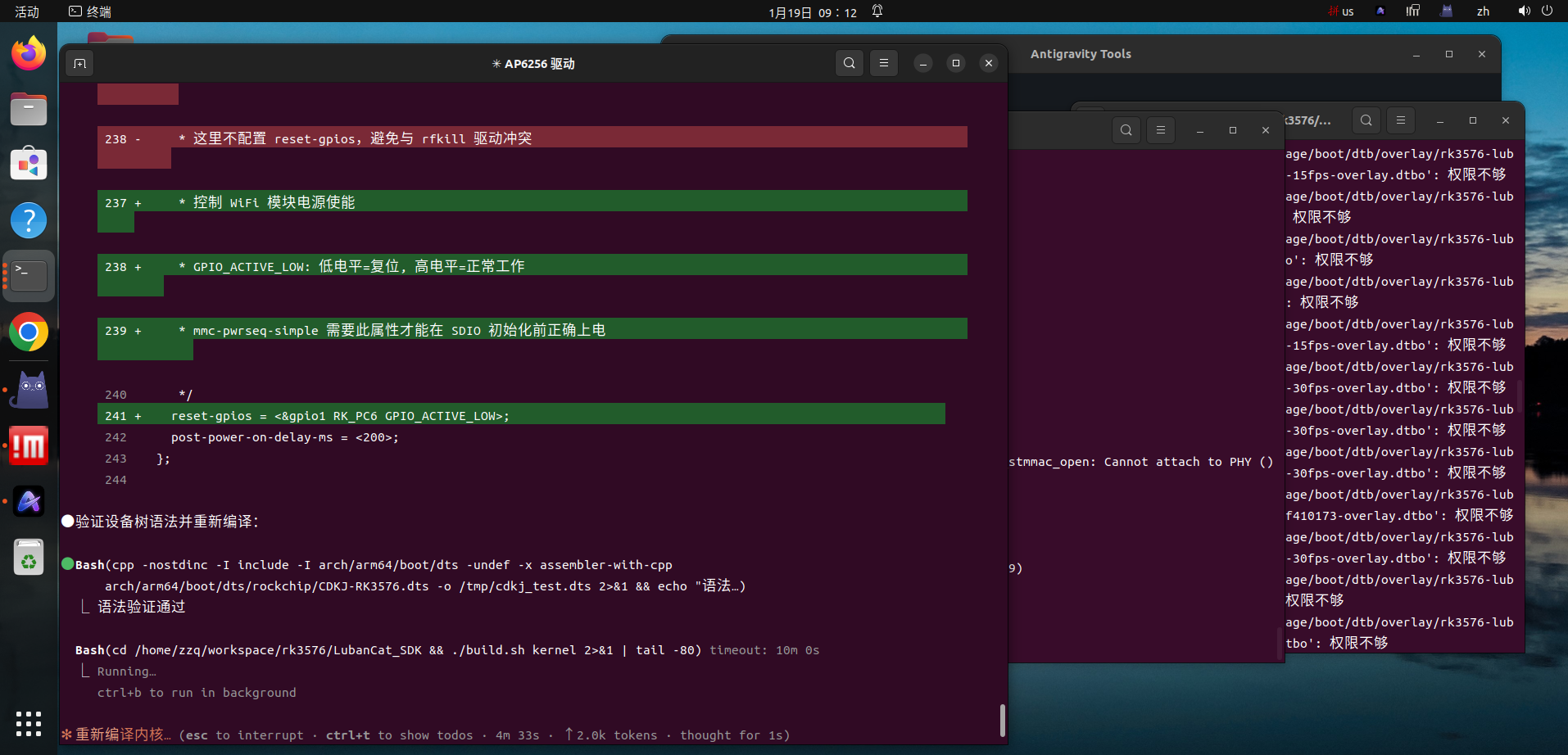Open power menu in top bar
1568x755 pixels.
[1547, 11]
